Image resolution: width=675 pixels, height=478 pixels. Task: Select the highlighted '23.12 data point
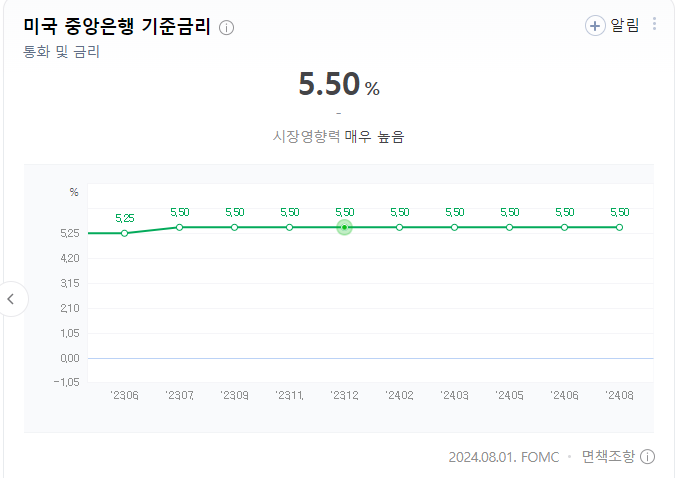(344, 228)
